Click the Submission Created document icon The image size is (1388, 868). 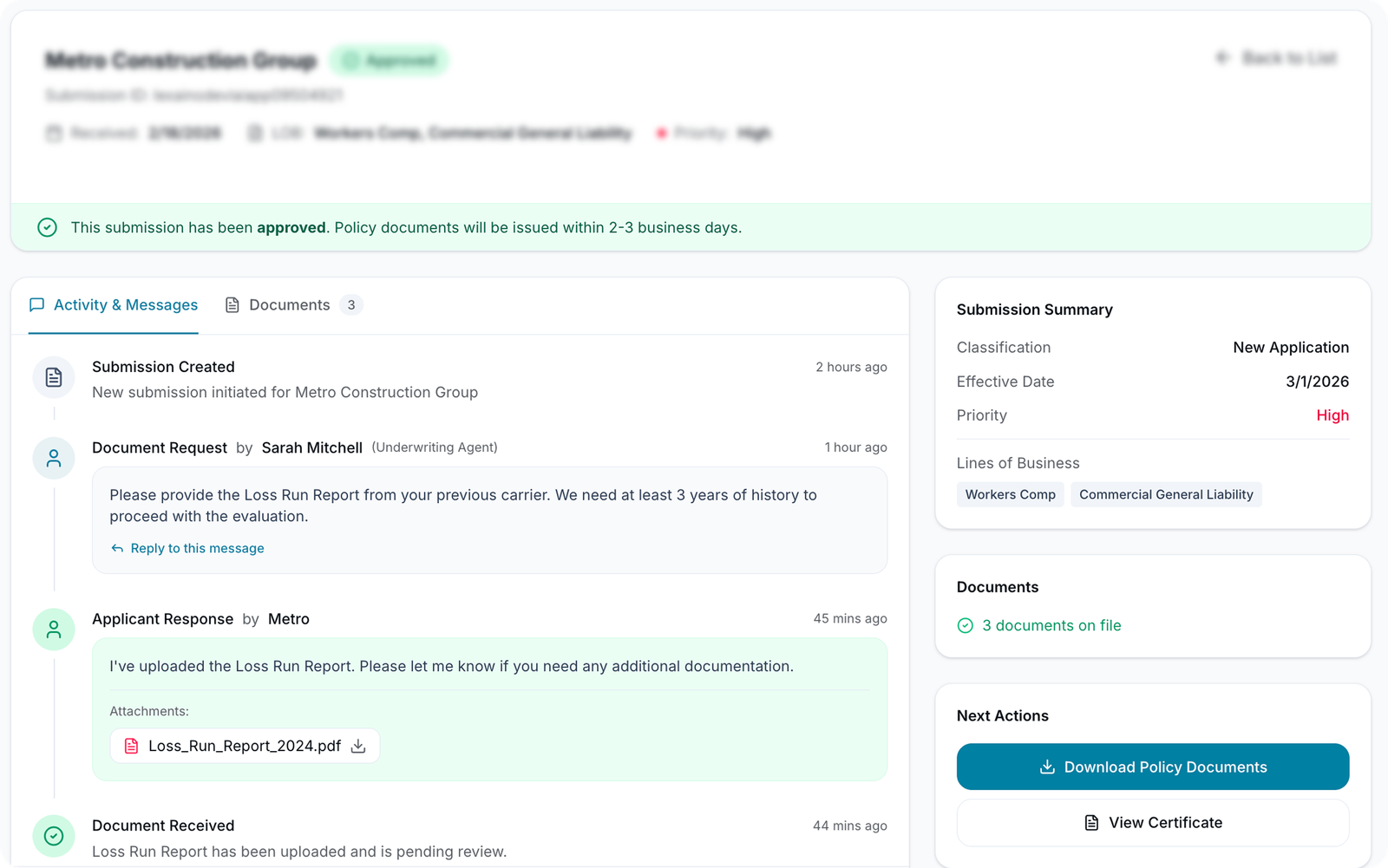pyautogui.click(x=54, y=377)
